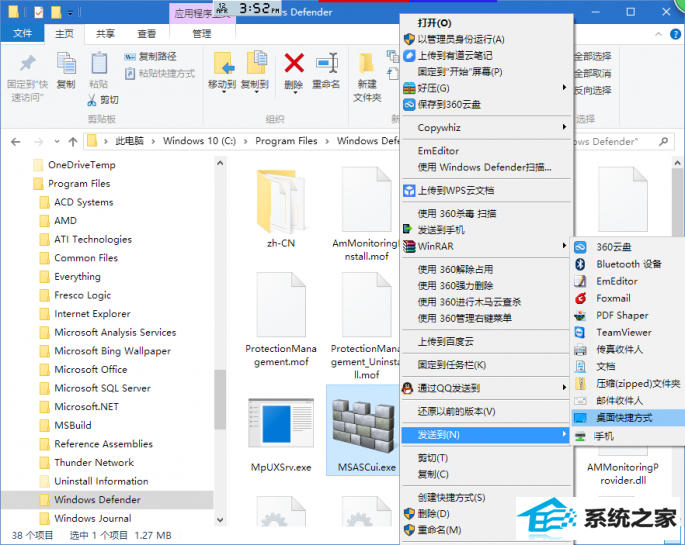Click 创建快捷方式(S) menu entry
685x545 pixels.
click(x=487, y=497)
